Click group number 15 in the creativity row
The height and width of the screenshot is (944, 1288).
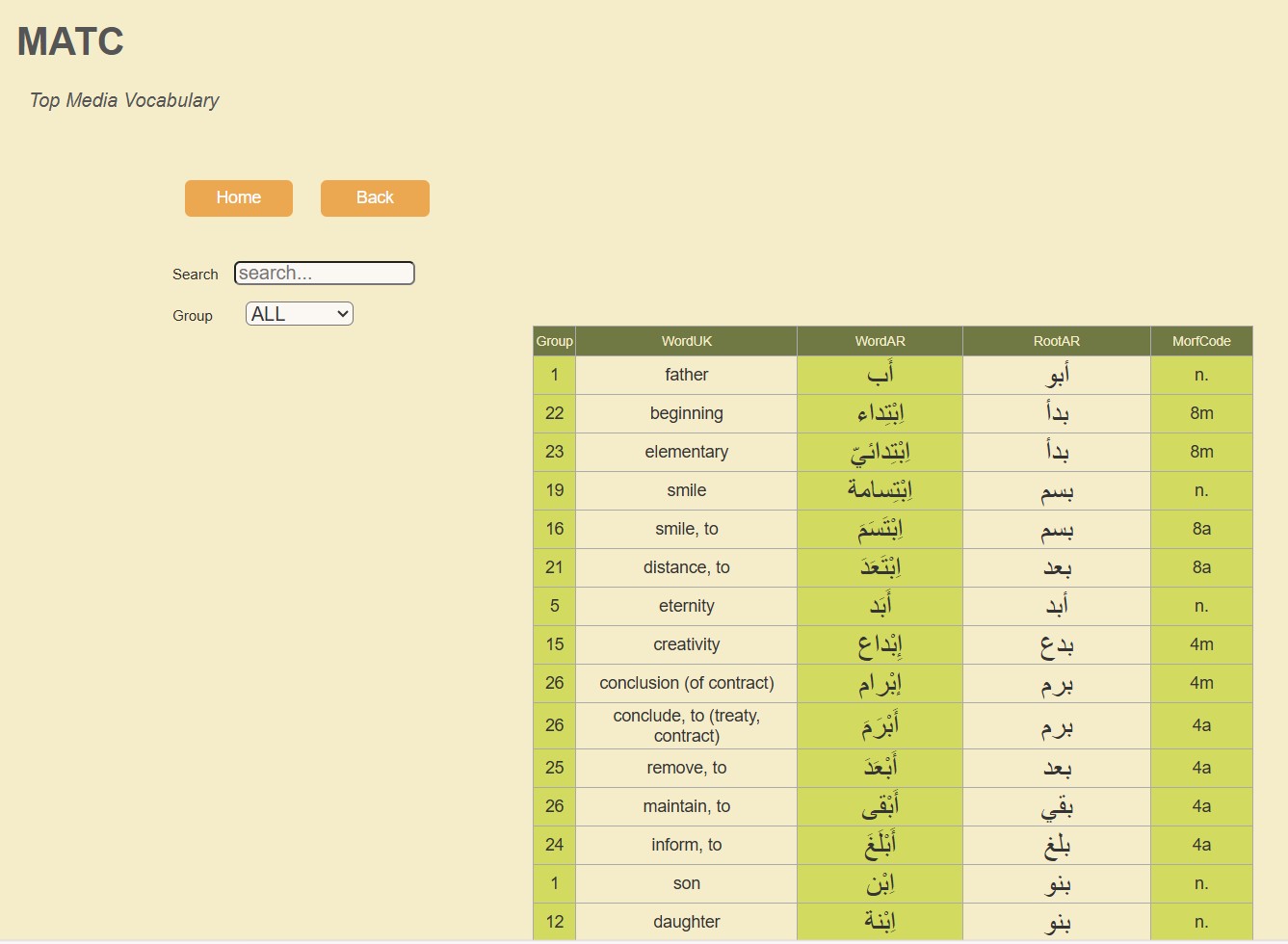pyautogui.click(x=554, y=644)
